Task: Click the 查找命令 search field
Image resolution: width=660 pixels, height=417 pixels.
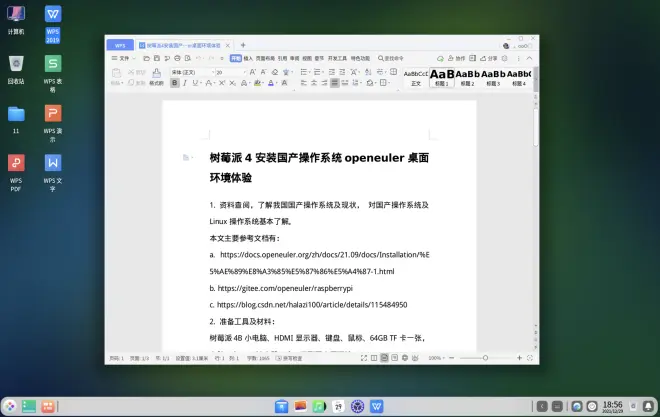Action: tap(391, 58)
